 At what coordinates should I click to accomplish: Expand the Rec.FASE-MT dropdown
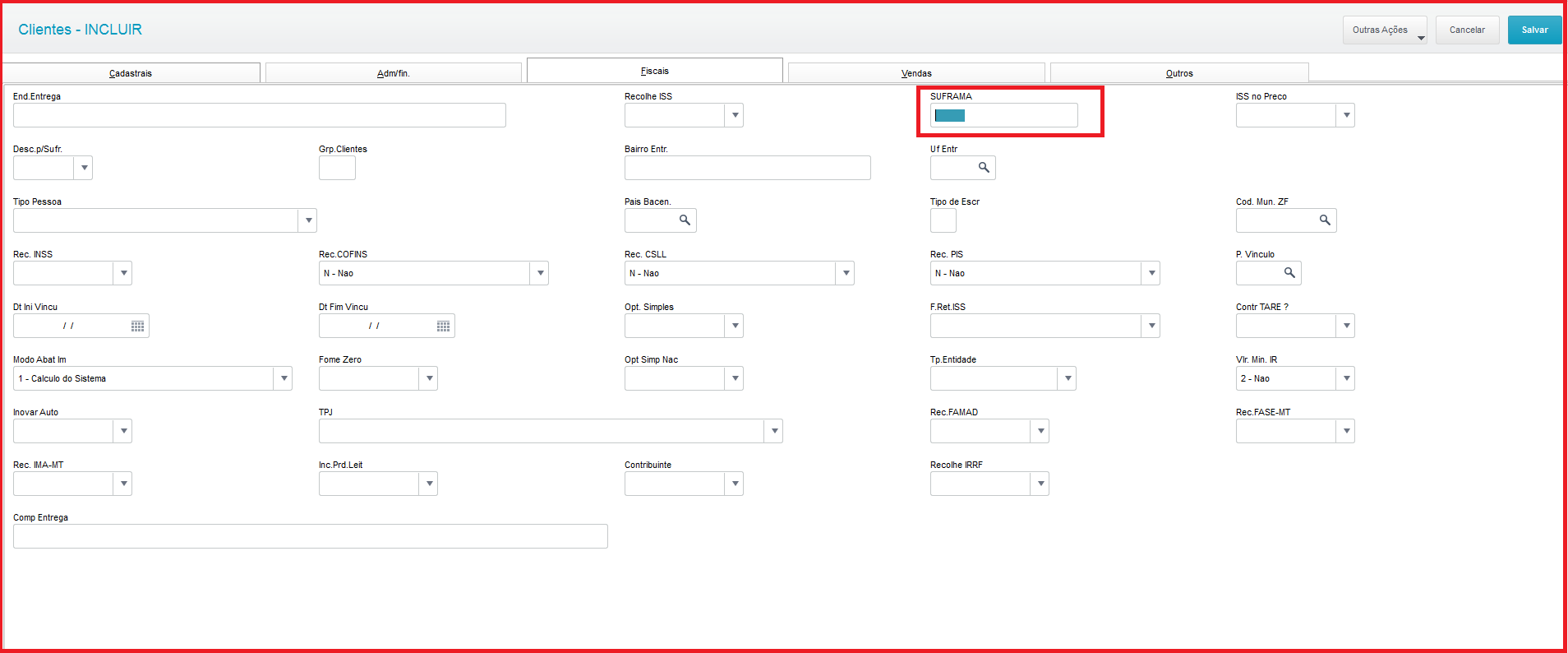point(1346,431)
